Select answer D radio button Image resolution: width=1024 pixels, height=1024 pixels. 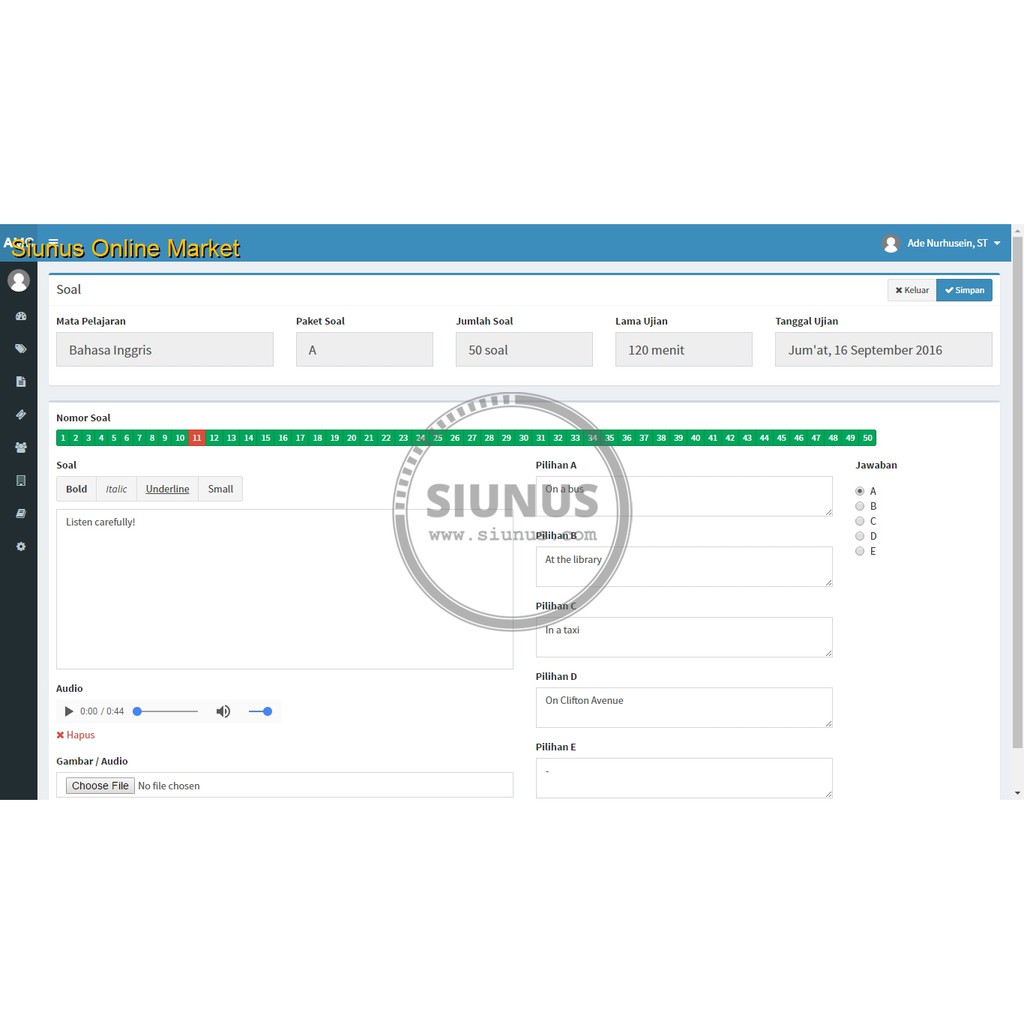pyautogui.click(x=859, y=536)
